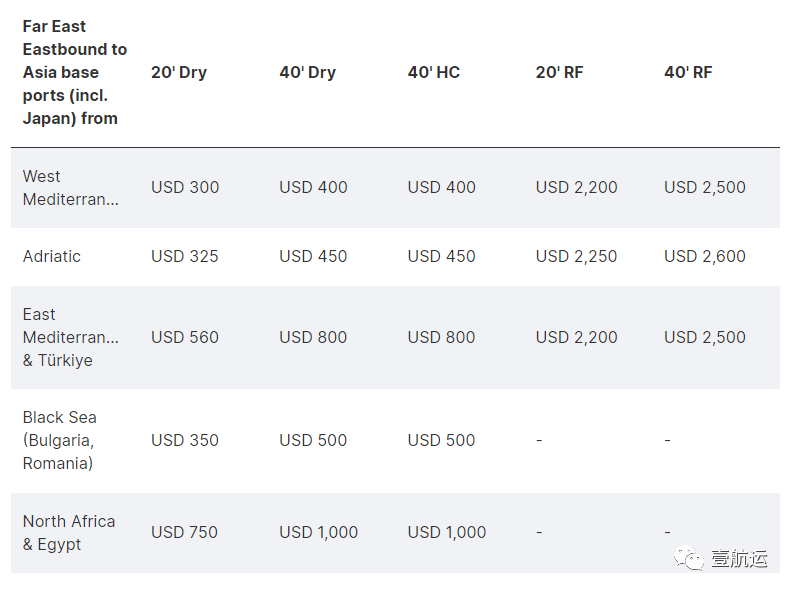Select the 40' RF column header
793x593 pixels.
coord(688,72)
